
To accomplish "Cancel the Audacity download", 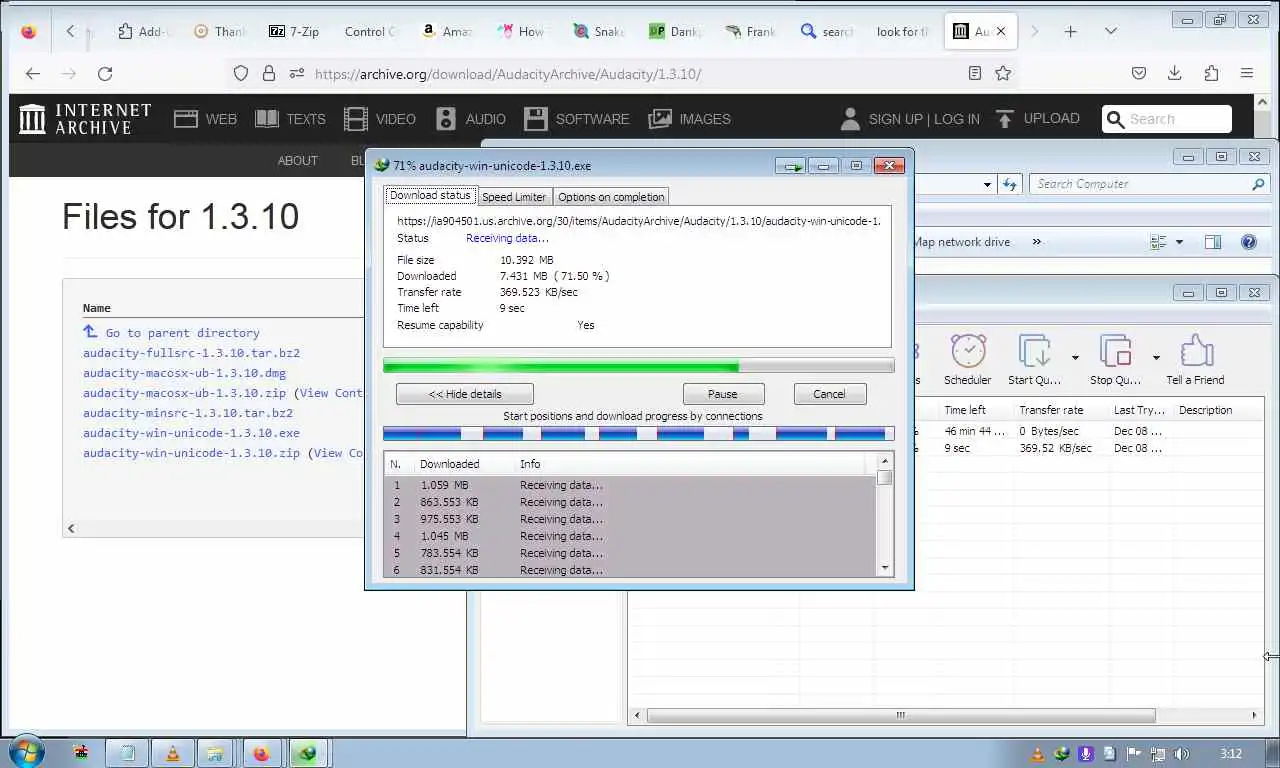I will (x=829, y=394).
